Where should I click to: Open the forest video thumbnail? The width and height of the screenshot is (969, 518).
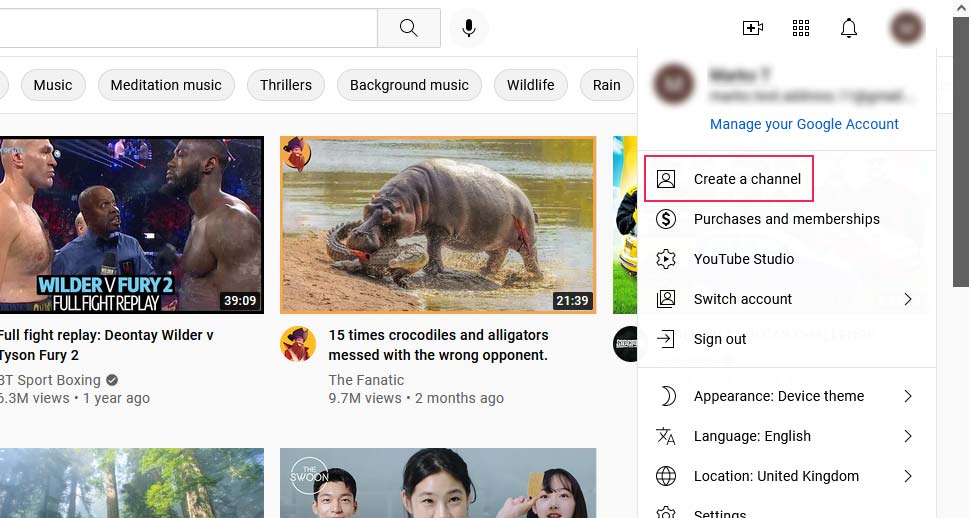click(132, 483)
